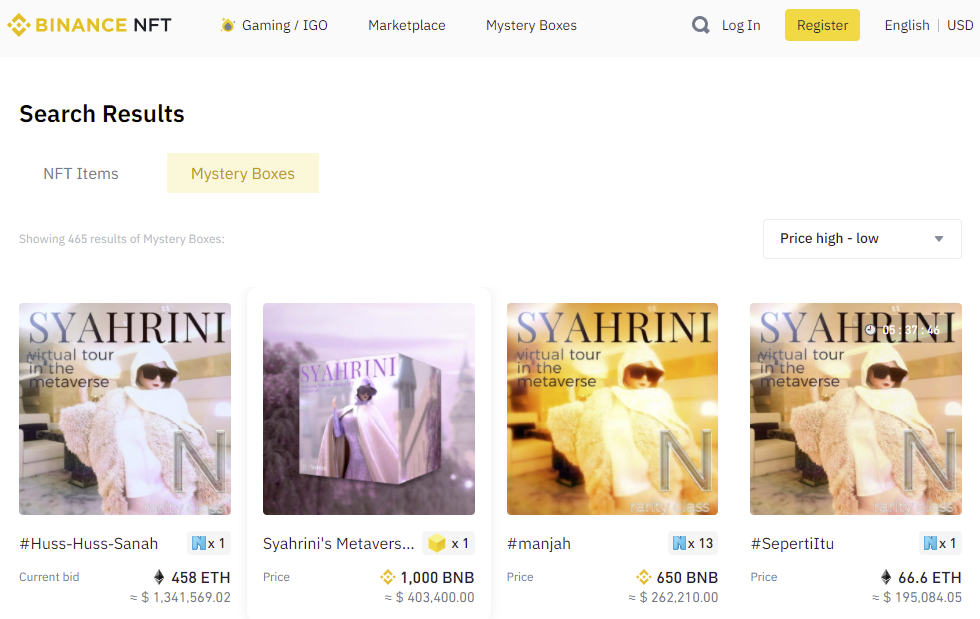Open the search magnifier icon
Screen dimensions: 980x619
(x=701, y=25)
